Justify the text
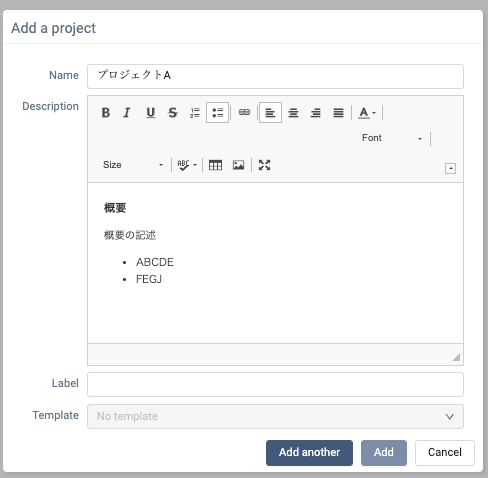This screenshot has width=488, height=478. pyautogui.click(x=338, y=113)
